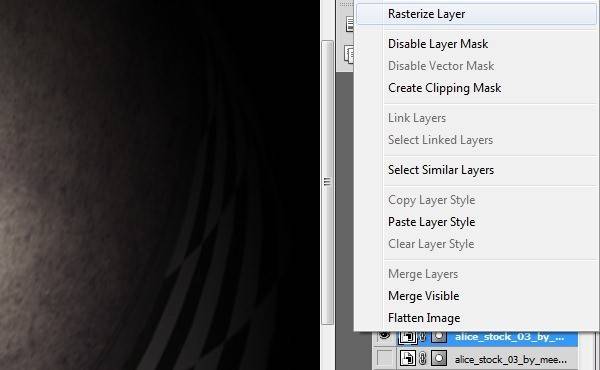Select layer mask thumbnail of highlighted layer
600x370 pixels.
[x=439, y=337]
